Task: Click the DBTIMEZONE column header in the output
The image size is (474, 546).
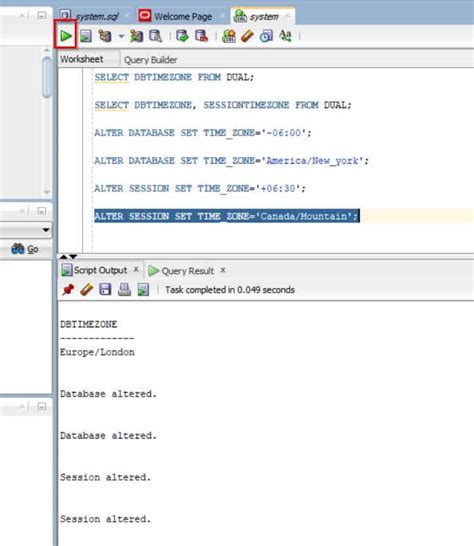Action: (x=88, y=324)
